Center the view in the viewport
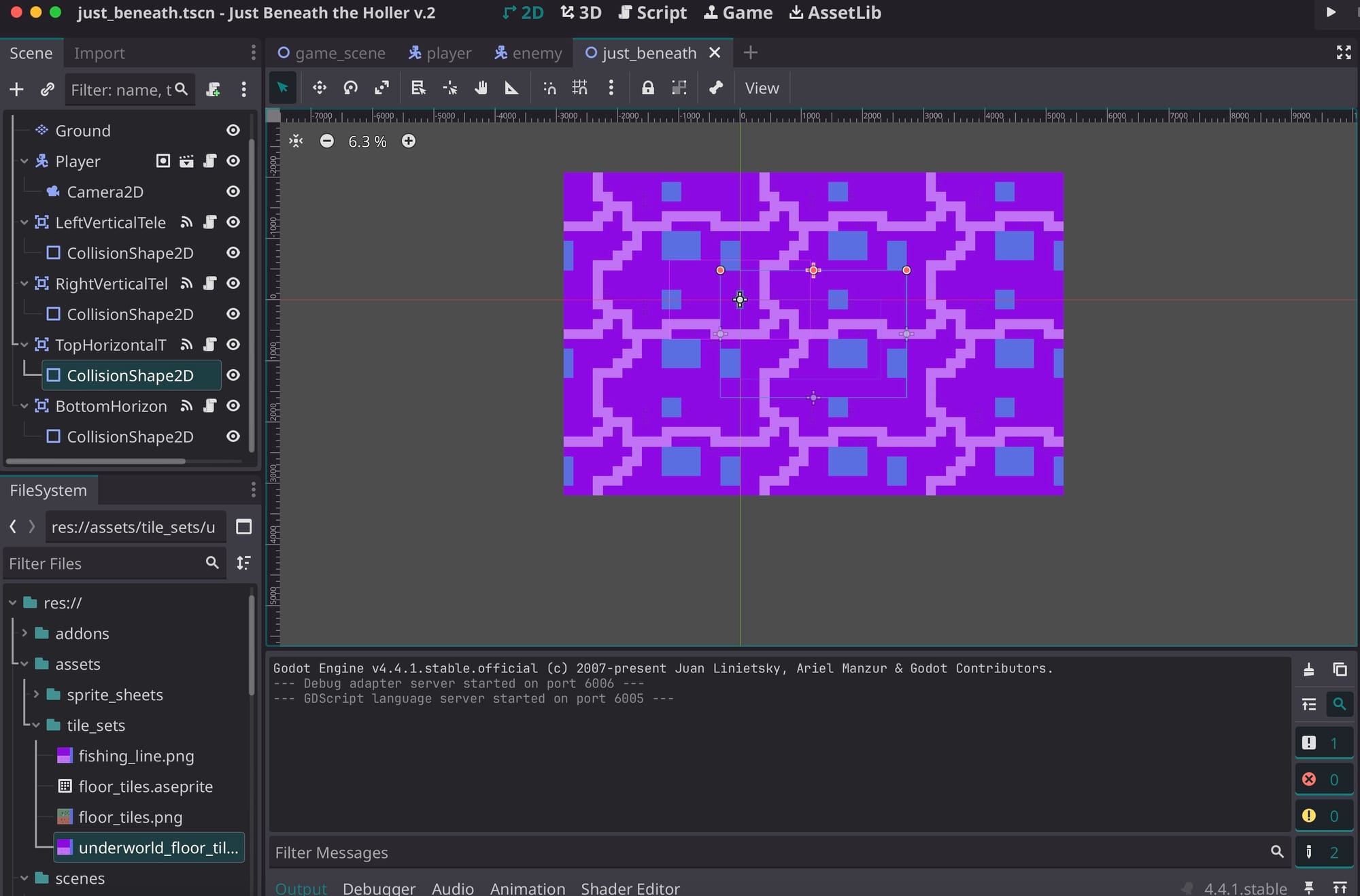1360x896 pixels. tap(296, 141)
